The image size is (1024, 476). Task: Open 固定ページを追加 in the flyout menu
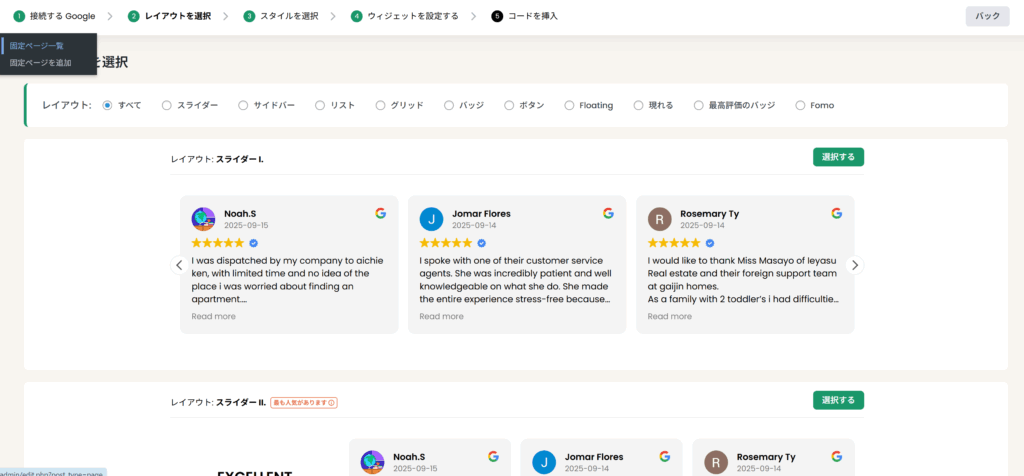[x=40, y=63]
